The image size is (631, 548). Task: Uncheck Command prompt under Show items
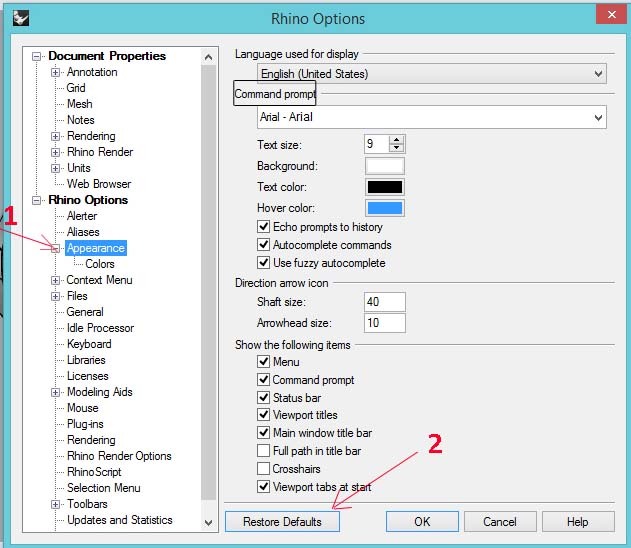coord(263,379)
